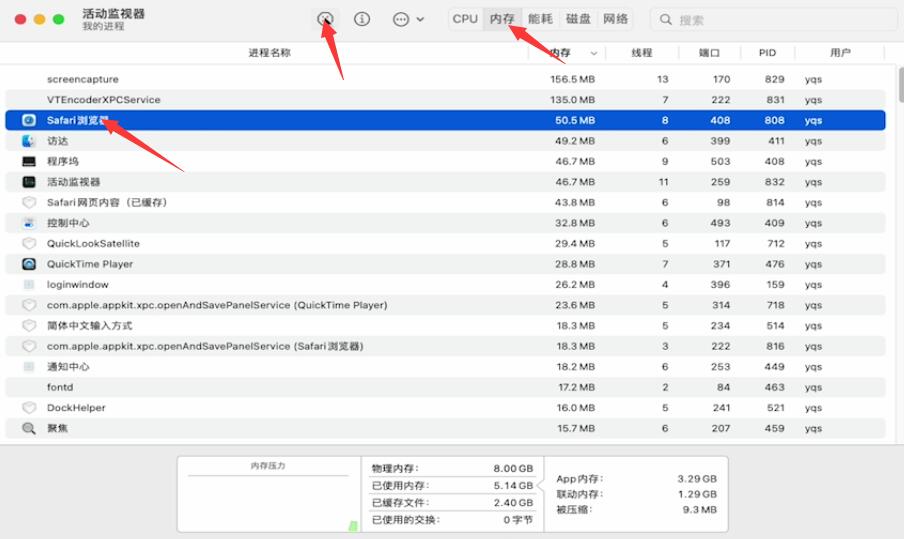Select the loginwindow process name
This screenshot has height=539, width=904.
click(78, 285)
